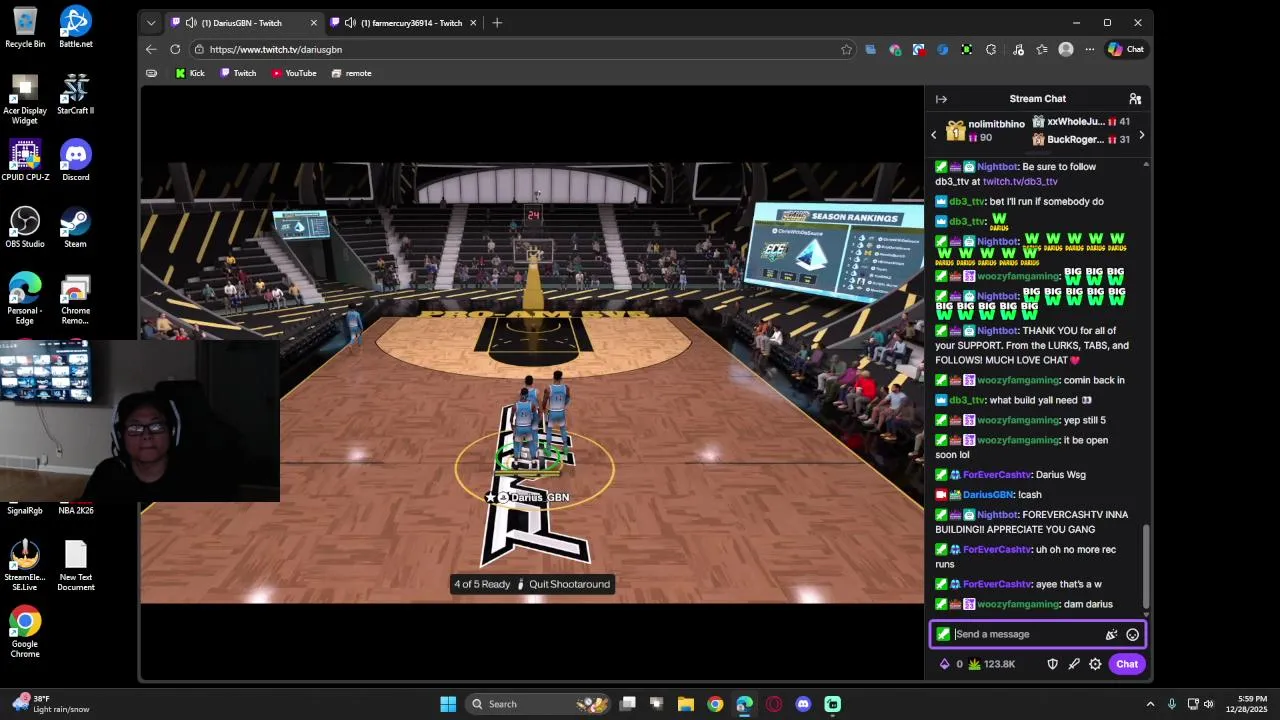Screen dimensions: 1280x720
Task: Click the stream video player
Action: click(532, 382)
